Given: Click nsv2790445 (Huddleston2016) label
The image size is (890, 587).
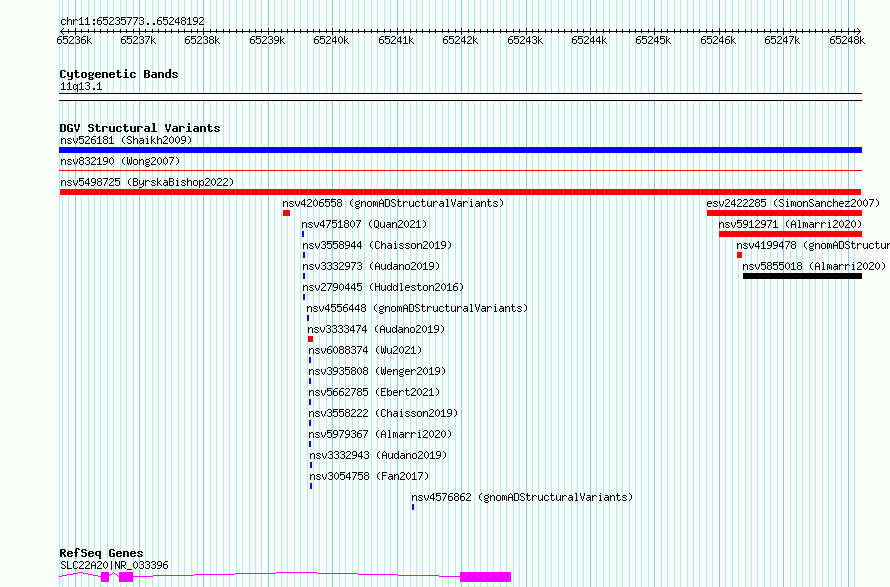Looking at the screenshot, I should pos(383,287).
